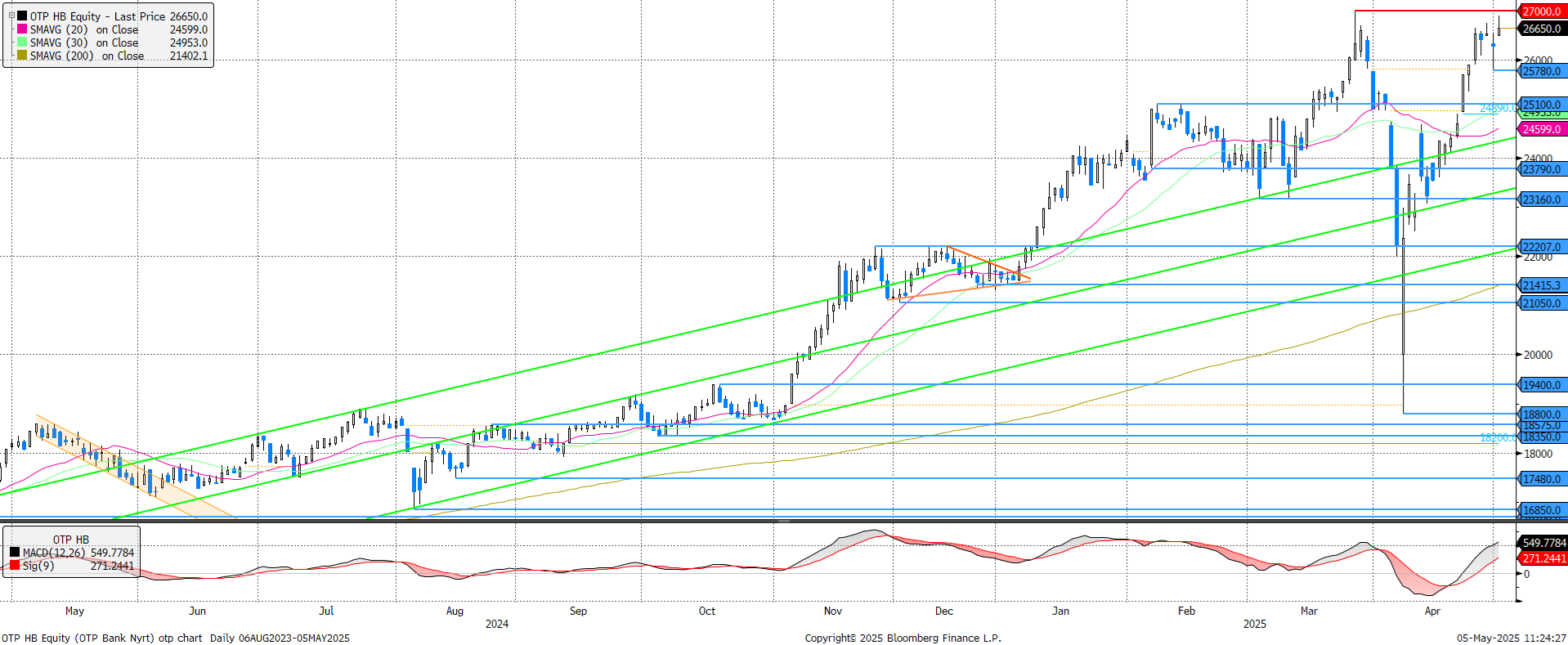
Task: Click the Sep label on time axis
Action: 578,611
